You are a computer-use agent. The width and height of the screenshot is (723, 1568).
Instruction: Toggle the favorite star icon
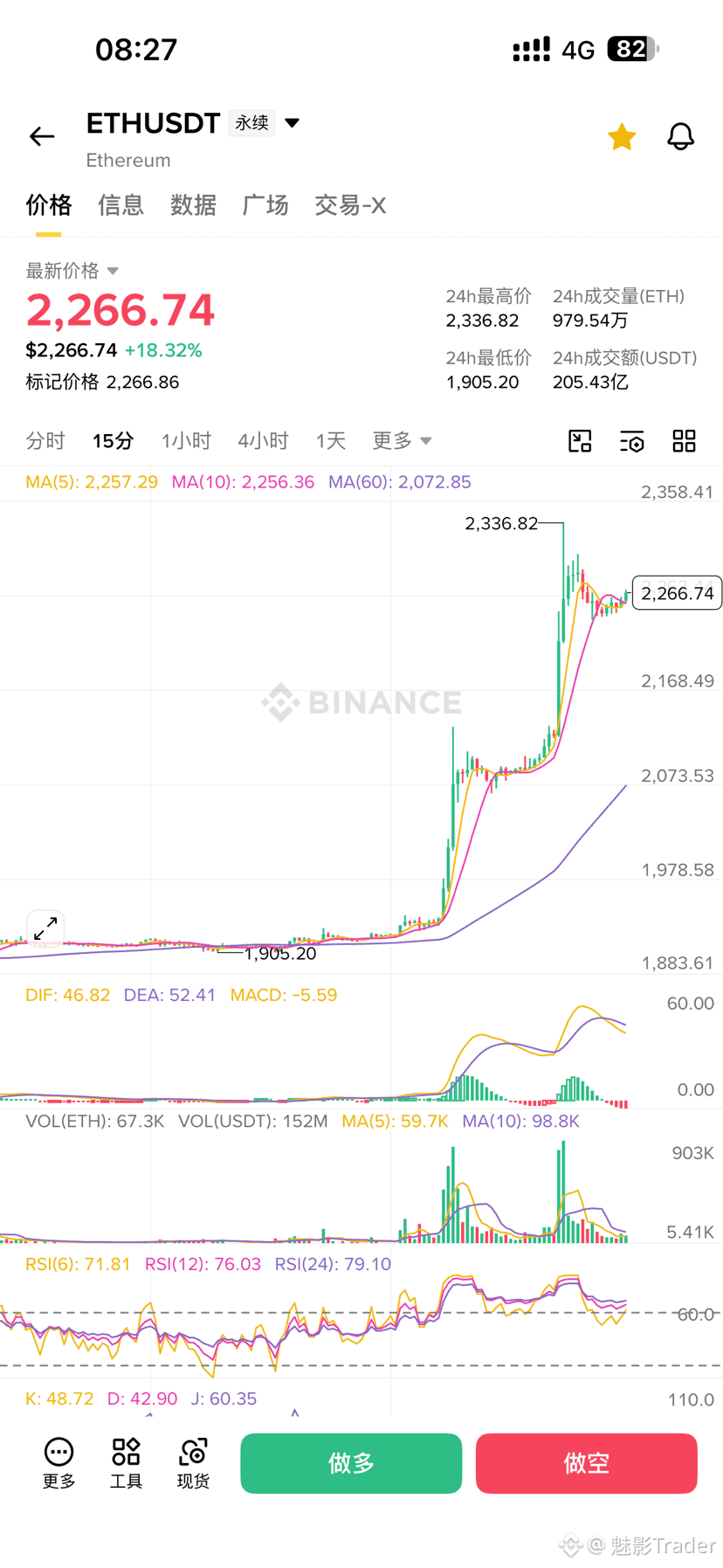tap(622, 136)
